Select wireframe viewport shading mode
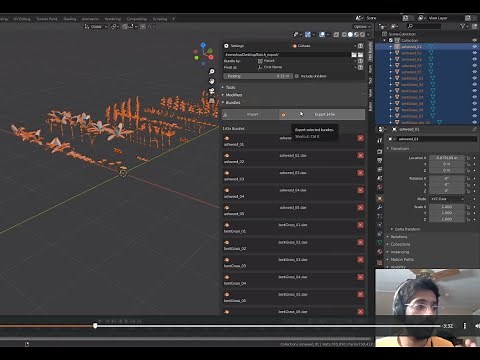Screen dimensions: 480x360 pyautogui.click(x=344, y=34)
